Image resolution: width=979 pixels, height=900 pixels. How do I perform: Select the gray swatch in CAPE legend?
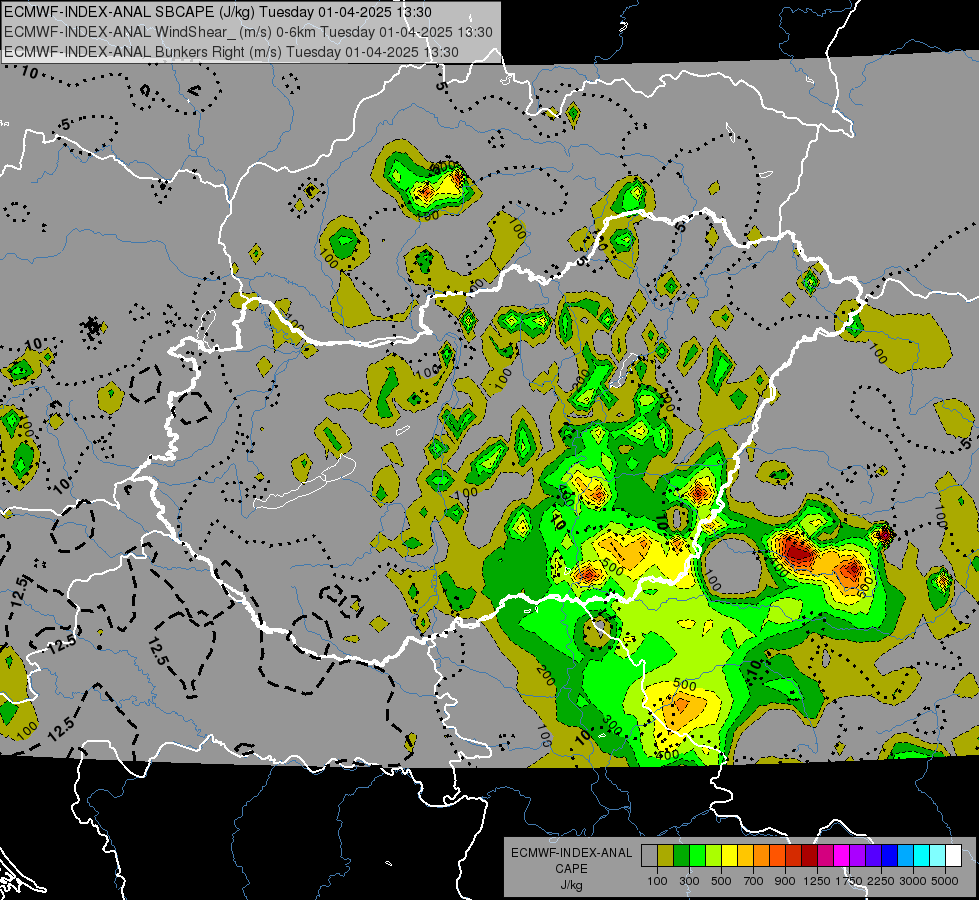click(x=649, y=856)
